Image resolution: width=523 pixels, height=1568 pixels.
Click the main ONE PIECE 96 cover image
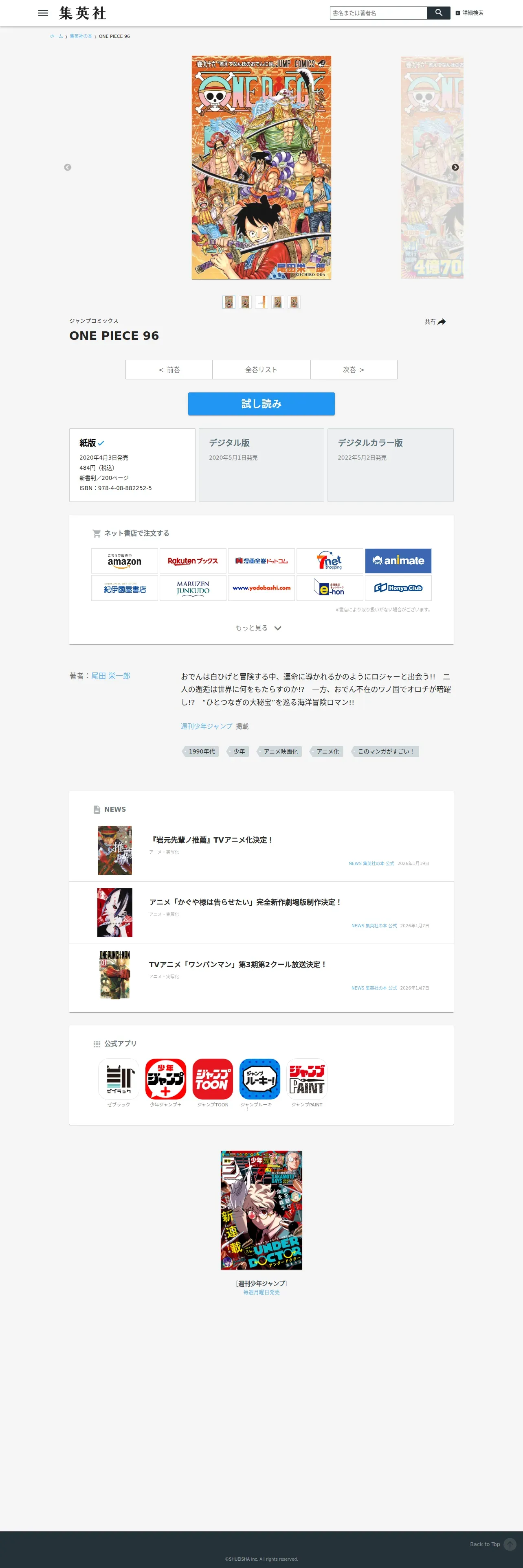click(261, 168)
